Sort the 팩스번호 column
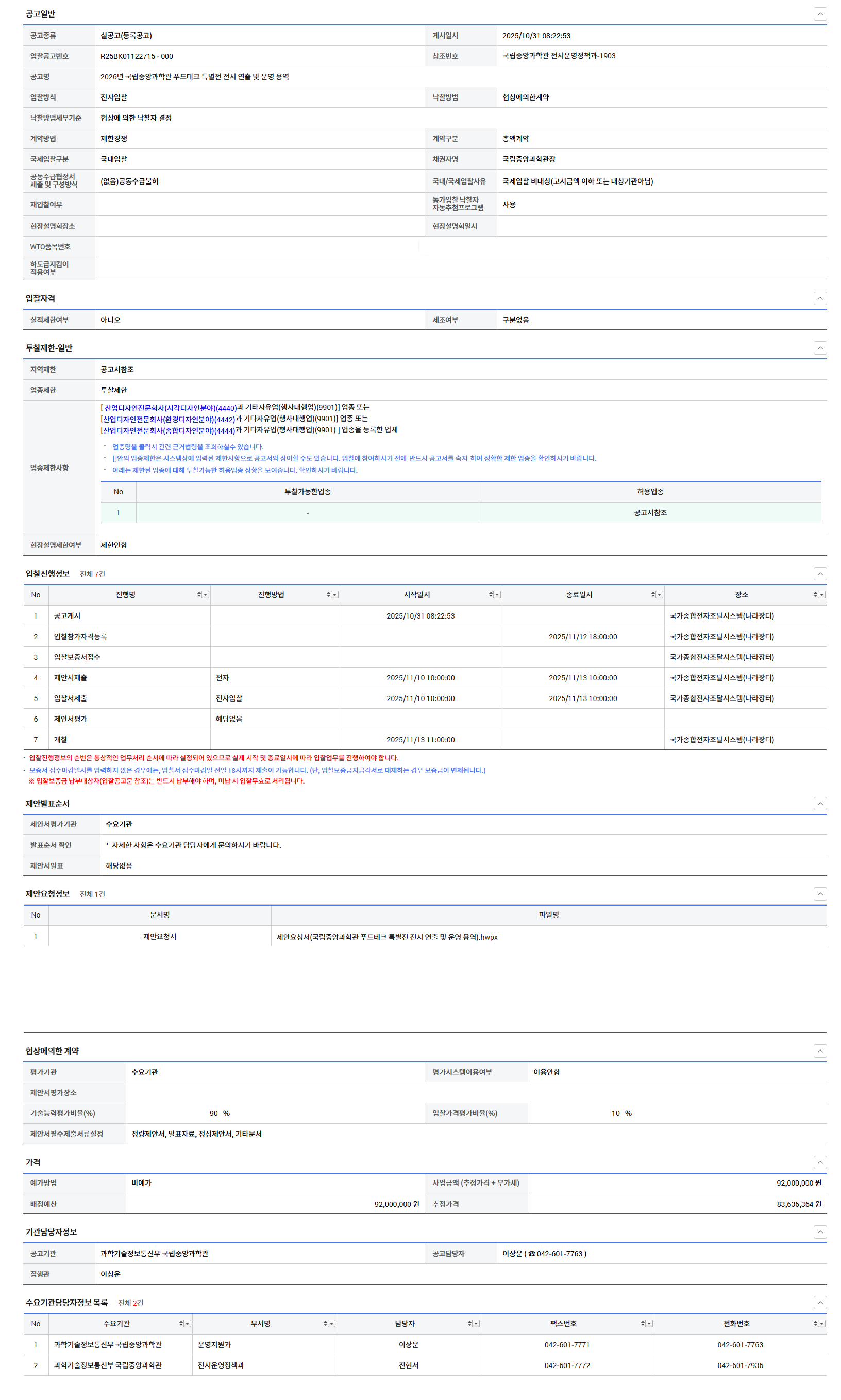The height and width of the screenshot is (1400, 841). point(643,1324)
